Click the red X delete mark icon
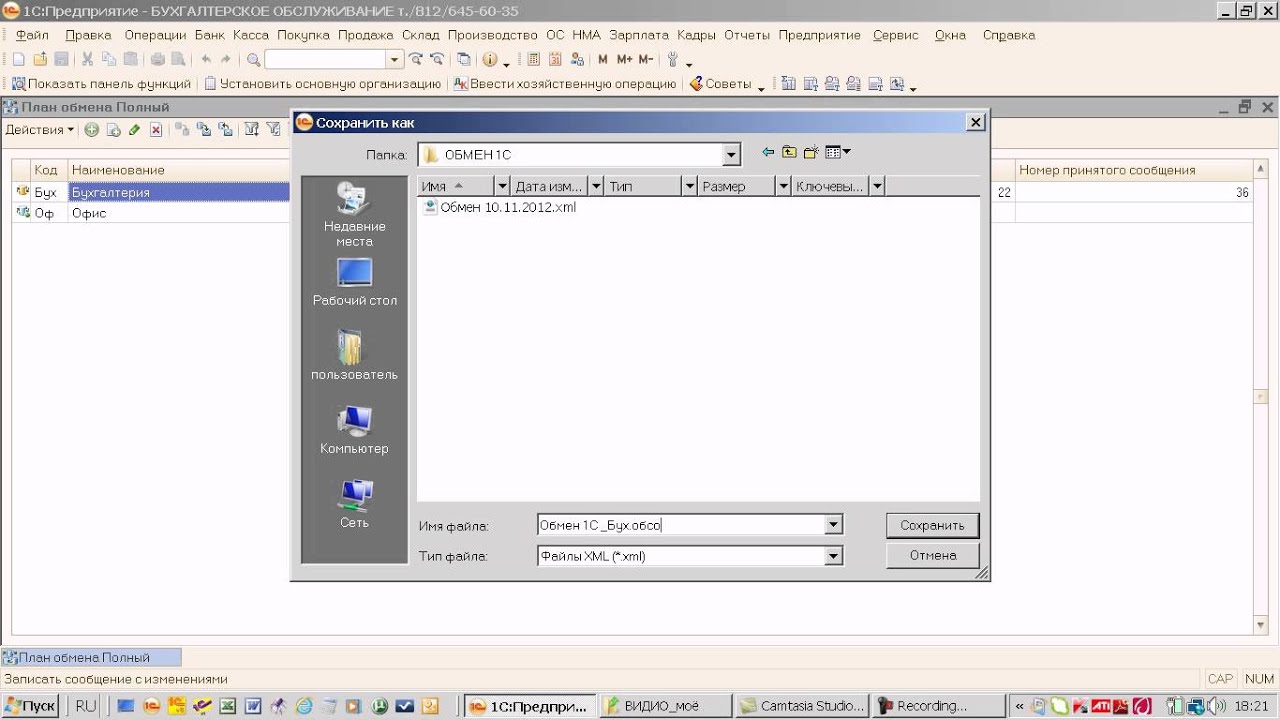 (x=156, y=129)
